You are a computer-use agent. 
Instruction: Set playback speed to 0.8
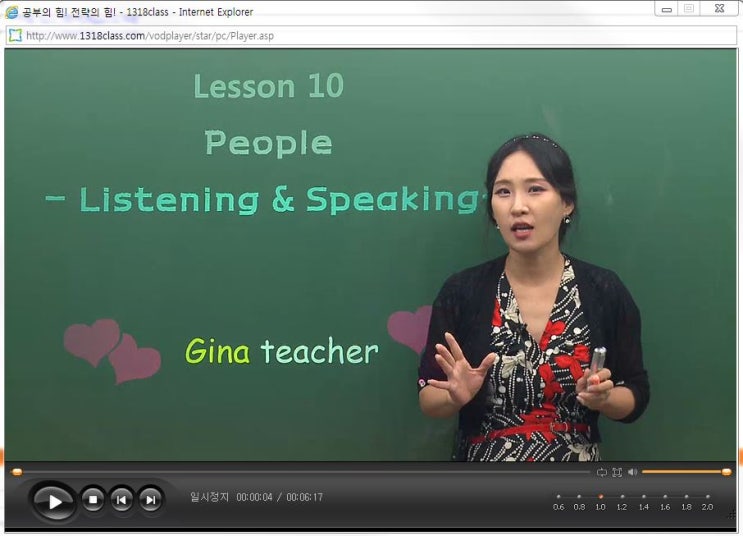point(579,503)
